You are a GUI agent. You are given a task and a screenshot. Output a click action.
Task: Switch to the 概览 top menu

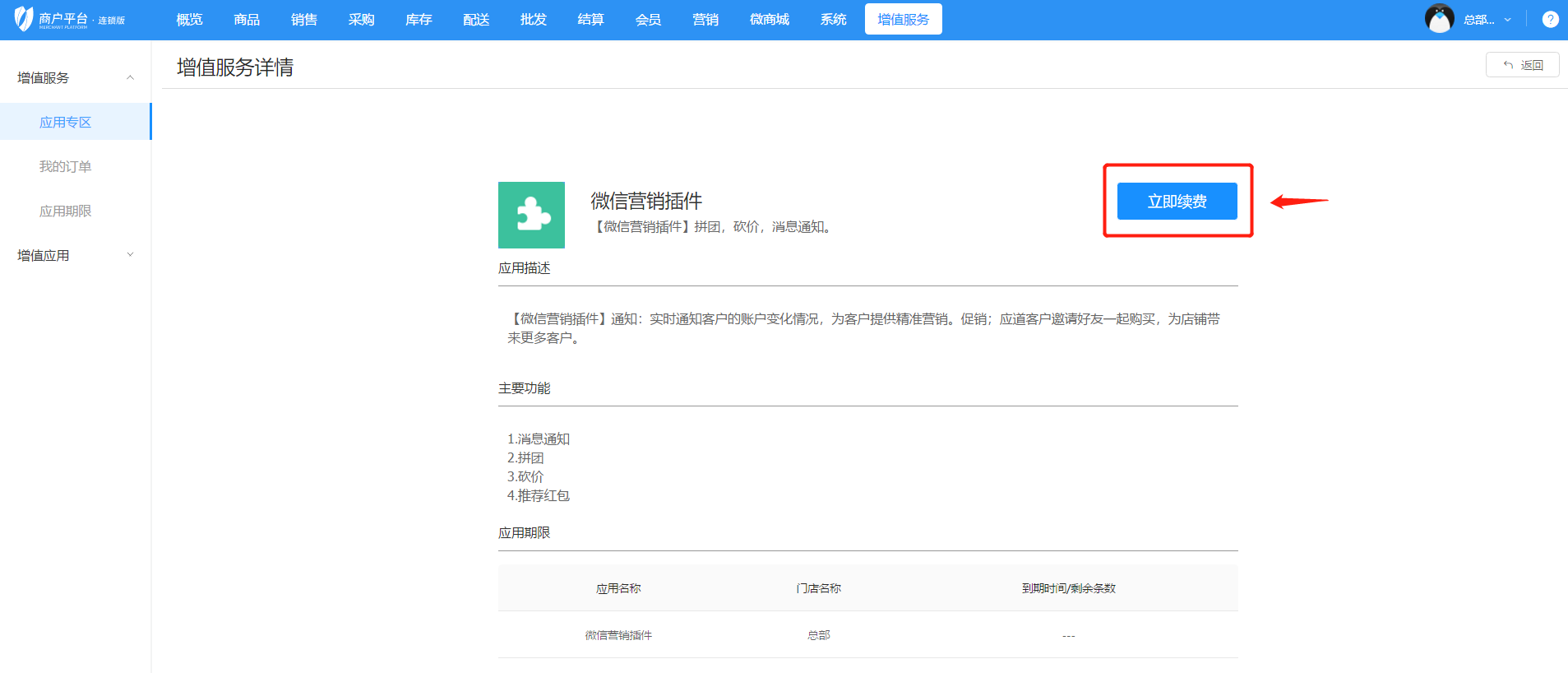click(x=189, y=20)
